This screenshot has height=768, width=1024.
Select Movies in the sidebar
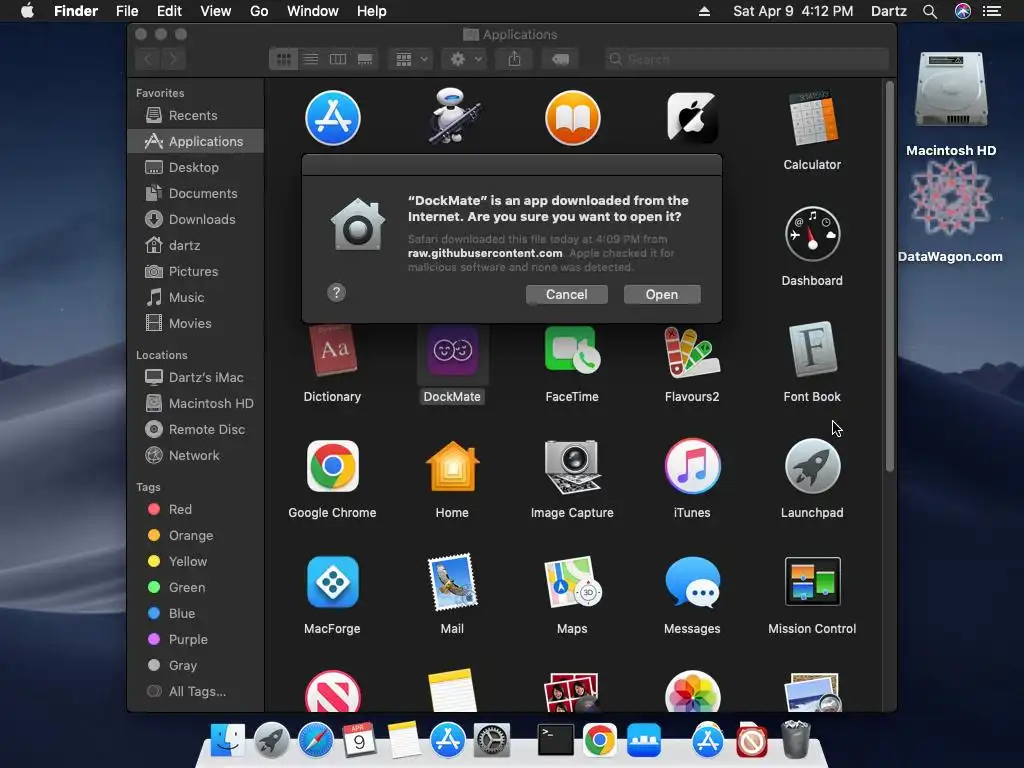[195, 324]
